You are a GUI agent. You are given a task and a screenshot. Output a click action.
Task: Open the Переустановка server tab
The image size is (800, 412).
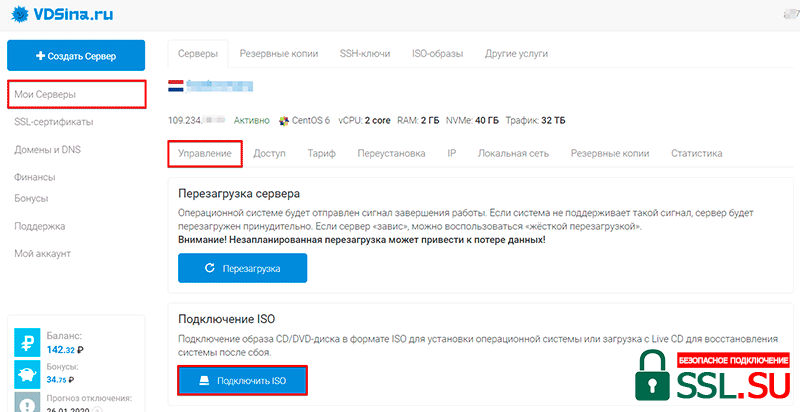(x=391, y=153)
